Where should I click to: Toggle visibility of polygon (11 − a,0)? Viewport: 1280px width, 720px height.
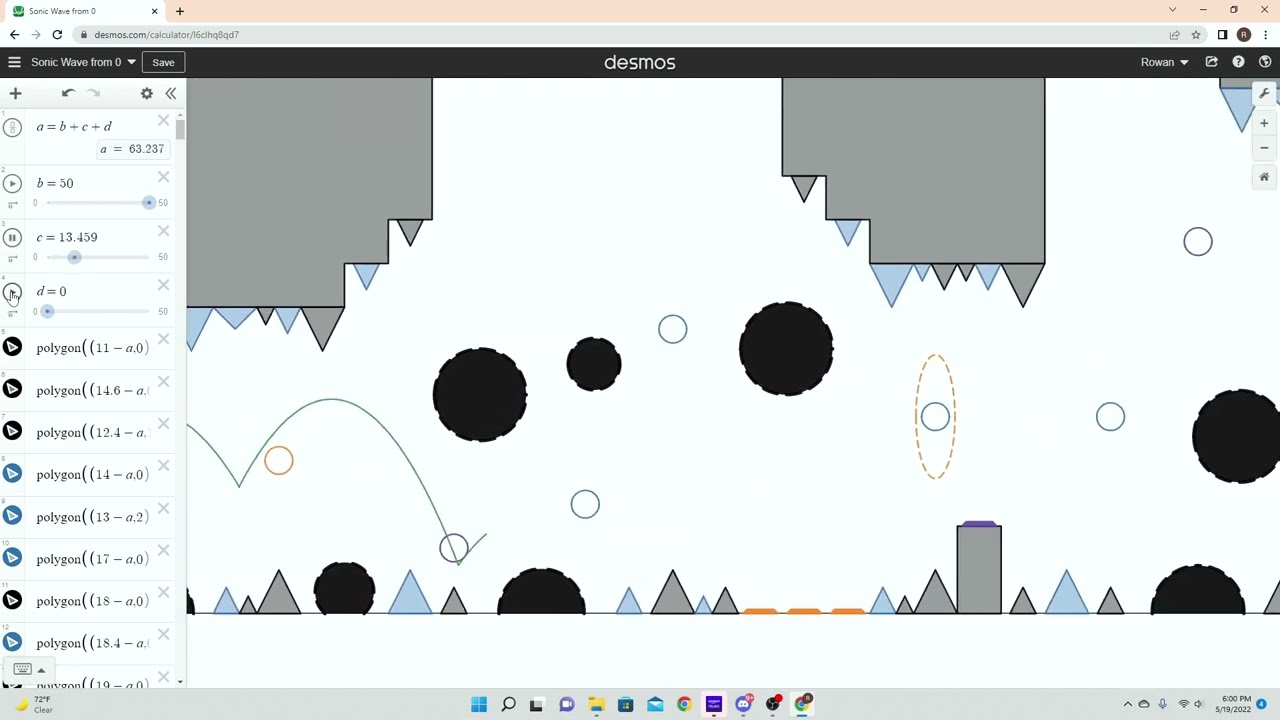click(x=12, y=347)
